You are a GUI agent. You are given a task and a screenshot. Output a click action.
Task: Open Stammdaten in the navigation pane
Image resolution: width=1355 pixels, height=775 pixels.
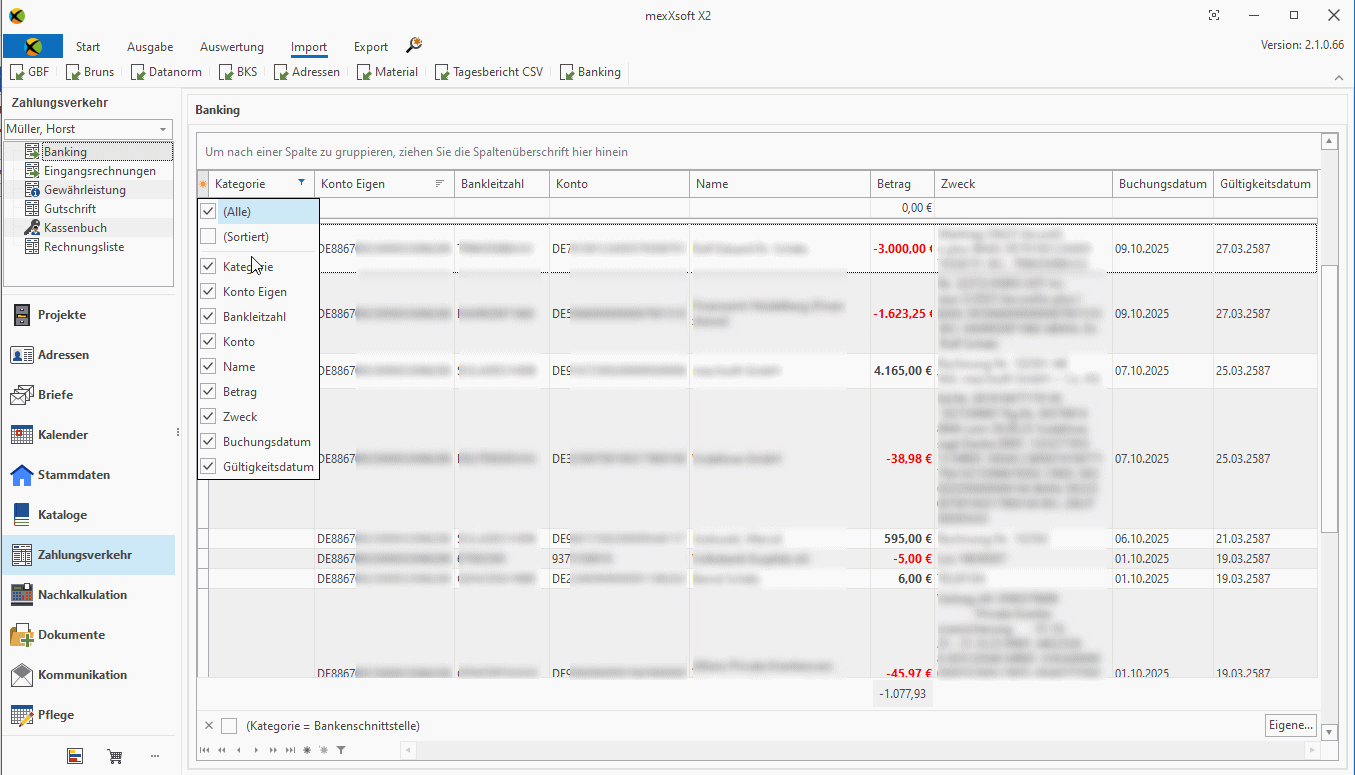[88, 475]
